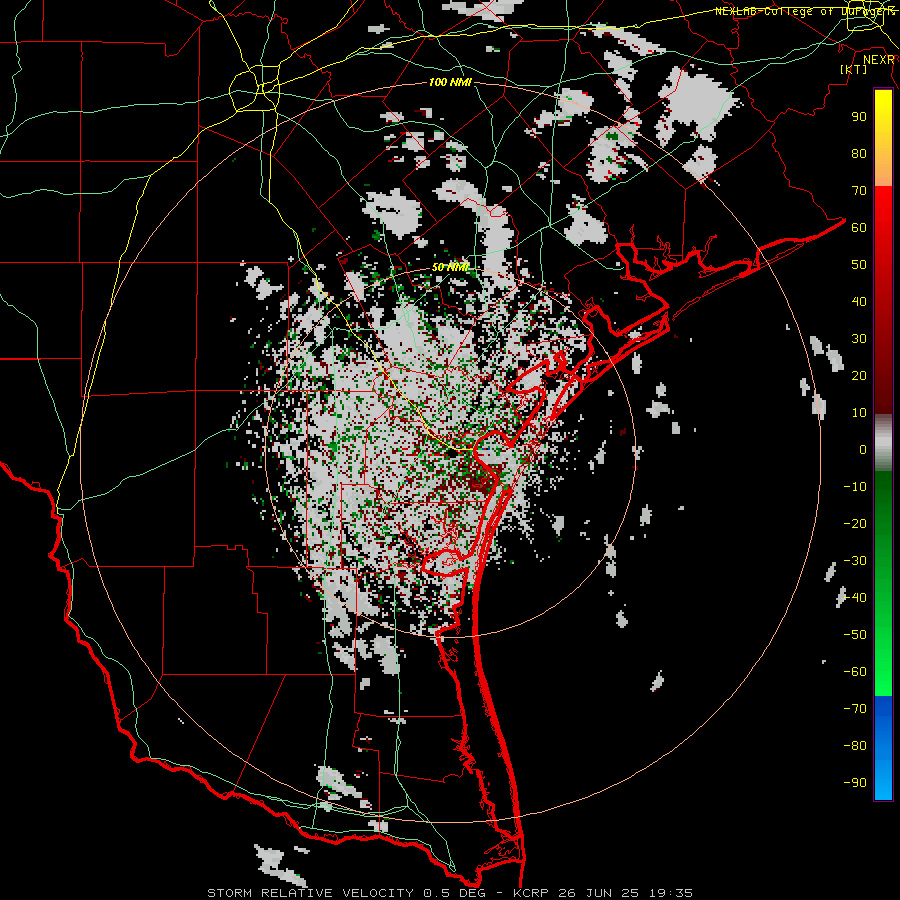Image resolution: width=900 pixels, height=900 pixels.
Task: Click the "100 NMI" range ring label
Action: 450,82
